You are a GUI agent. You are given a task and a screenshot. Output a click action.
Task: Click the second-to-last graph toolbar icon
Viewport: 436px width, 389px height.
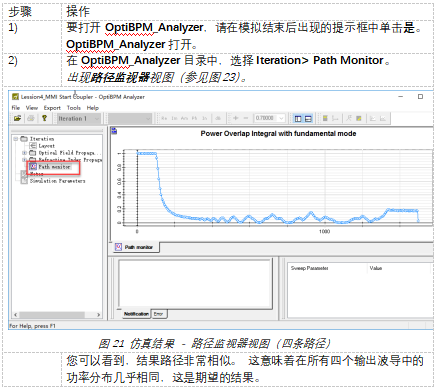tap(373, 118)
